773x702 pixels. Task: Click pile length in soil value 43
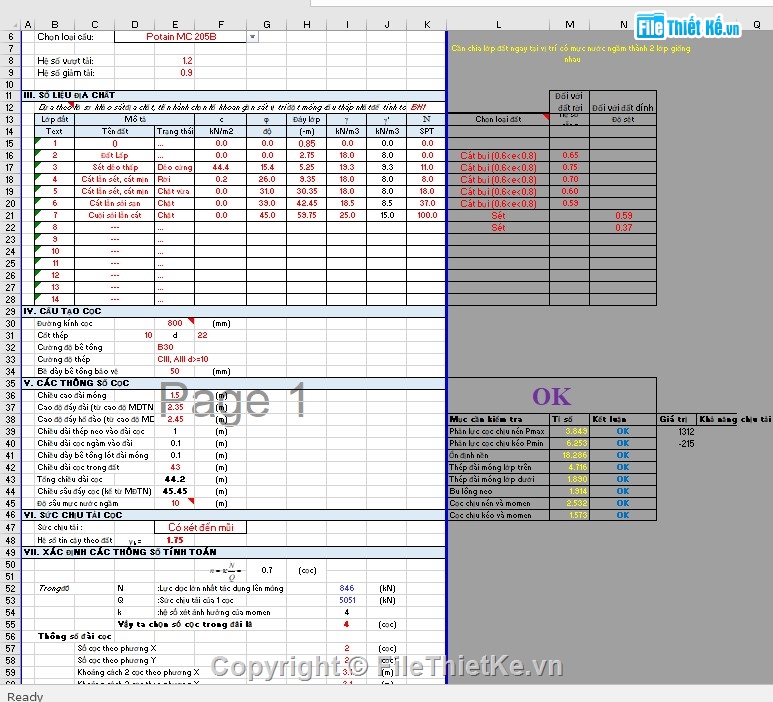tap(175, 467)
